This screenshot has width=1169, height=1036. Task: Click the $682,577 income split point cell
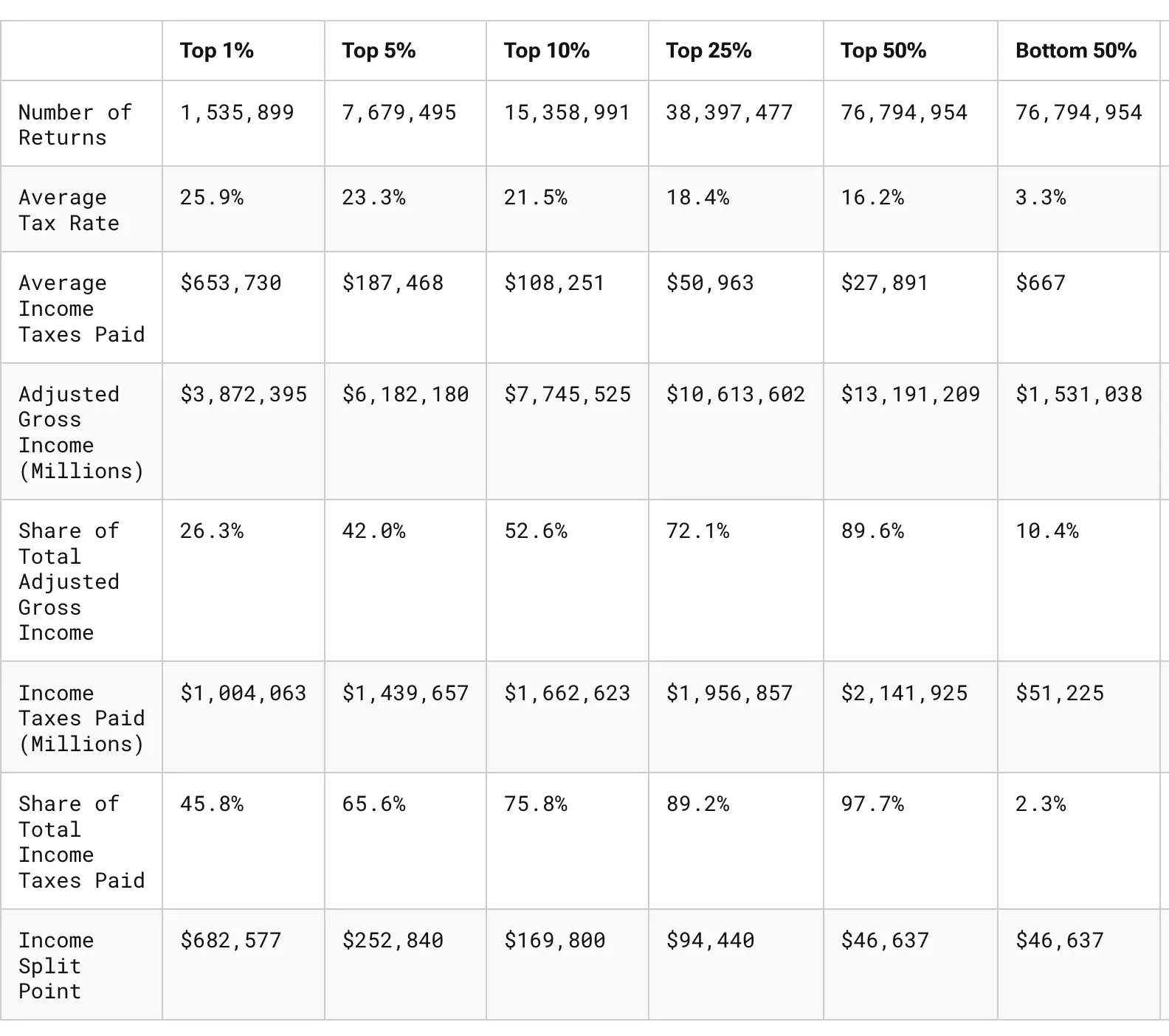point(231,941)
